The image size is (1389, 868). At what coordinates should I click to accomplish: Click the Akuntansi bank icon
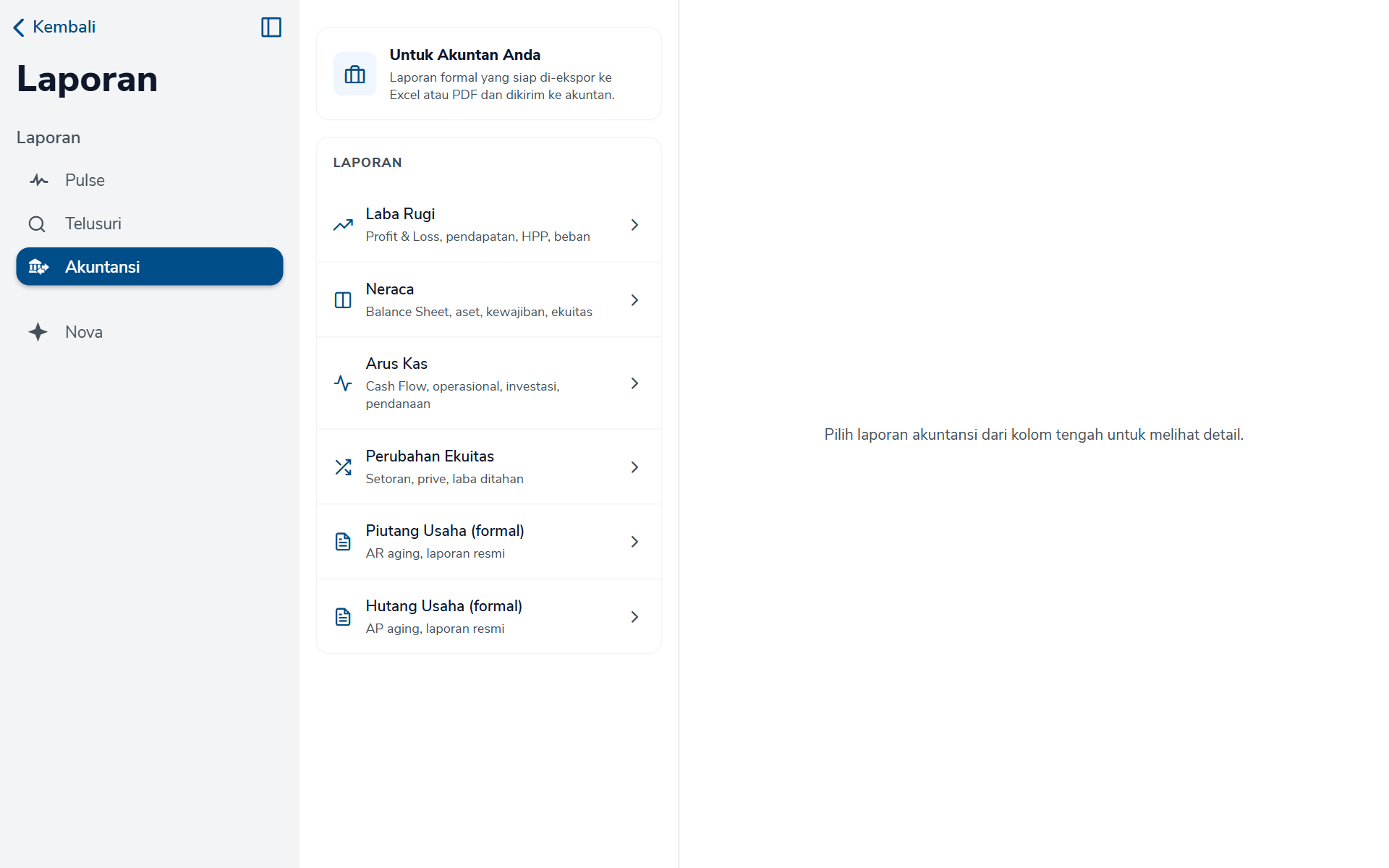38,267
